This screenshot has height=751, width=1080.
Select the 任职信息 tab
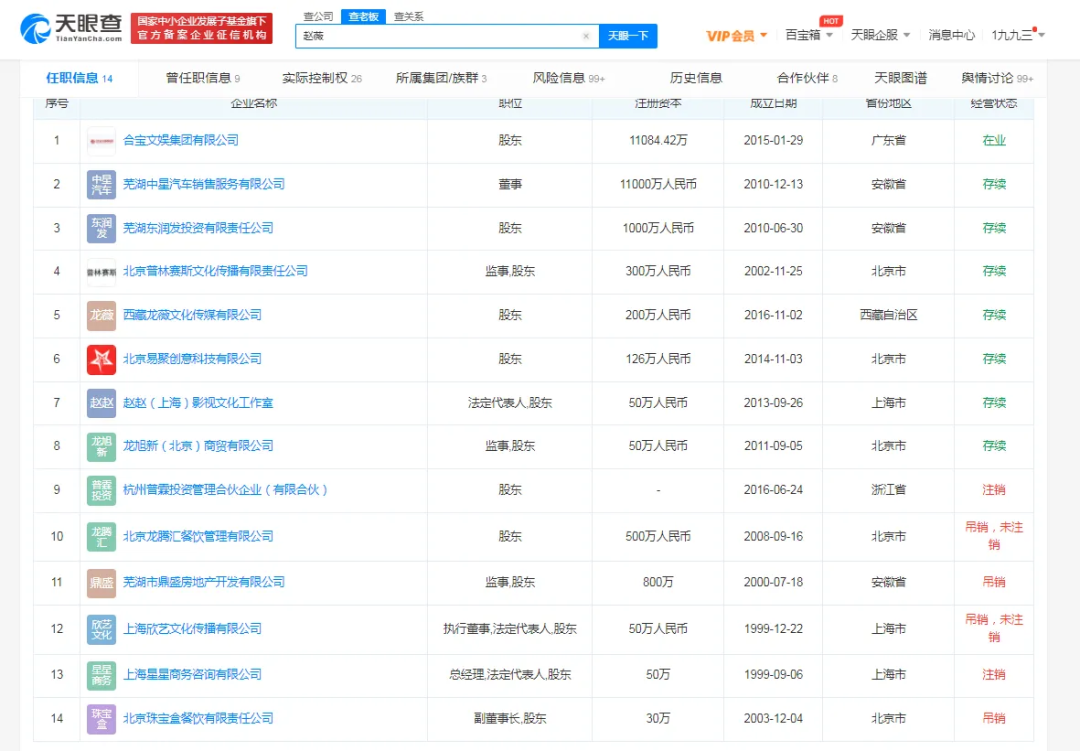point(79,78)
